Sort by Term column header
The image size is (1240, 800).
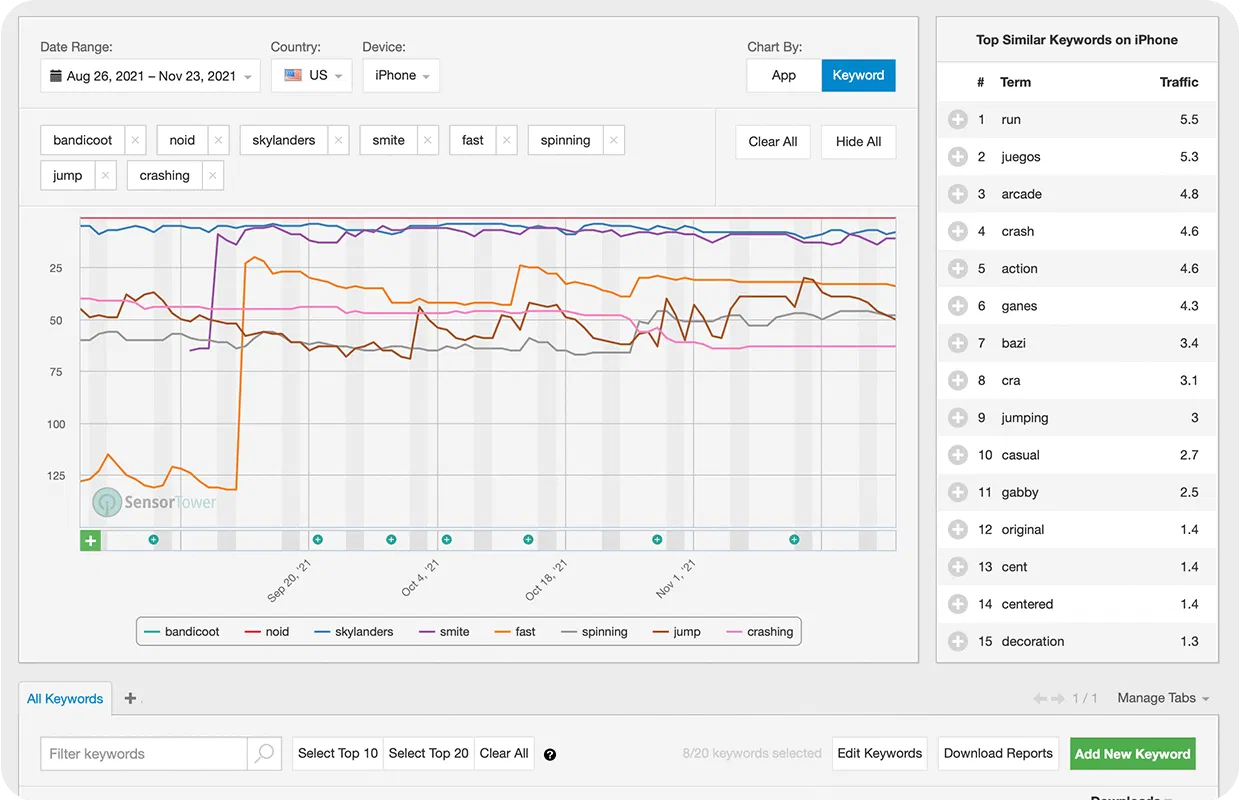click(x=1016, y=82)
